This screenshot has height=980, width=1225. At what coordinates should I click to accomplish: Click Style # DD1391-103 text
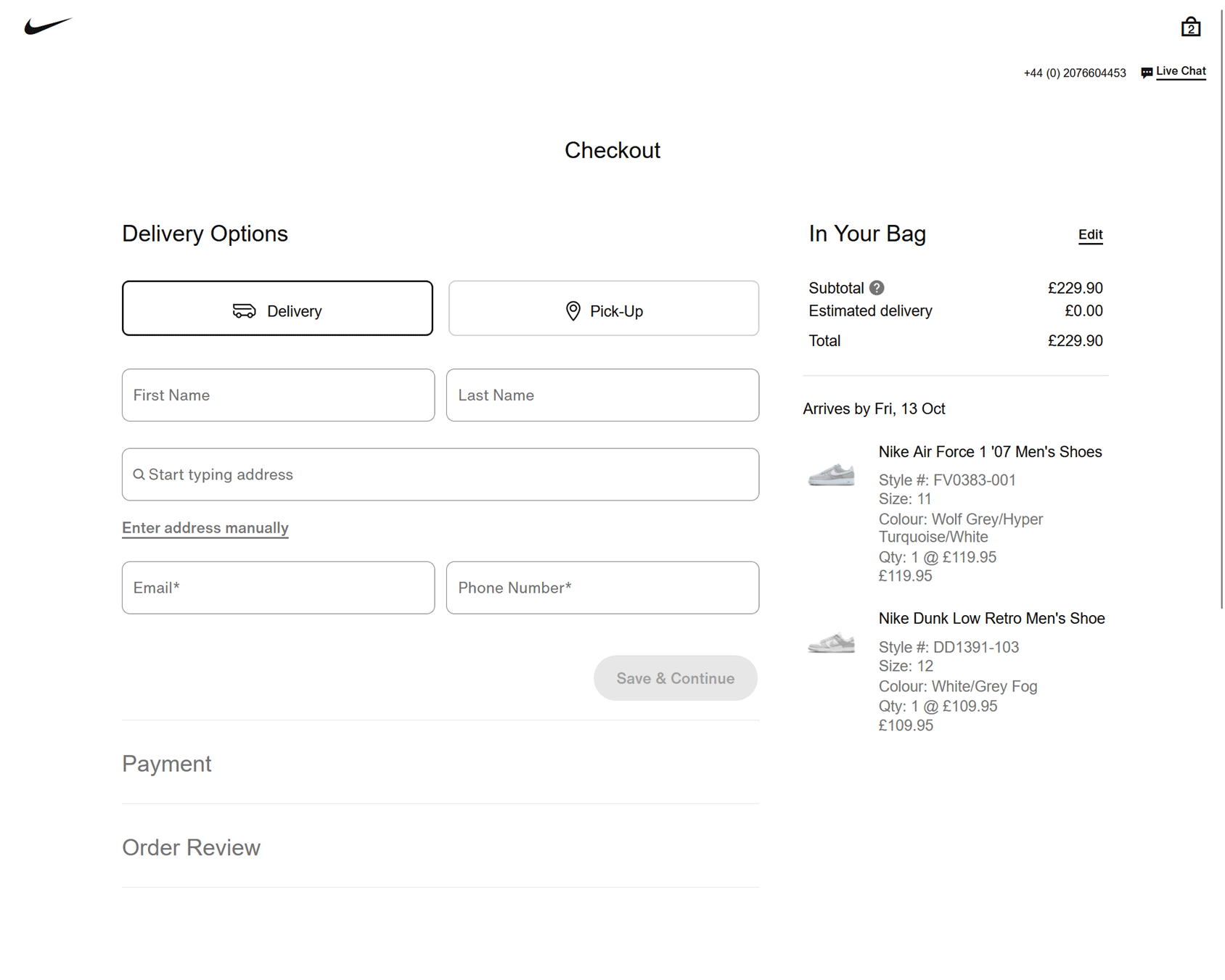point(949,647)
